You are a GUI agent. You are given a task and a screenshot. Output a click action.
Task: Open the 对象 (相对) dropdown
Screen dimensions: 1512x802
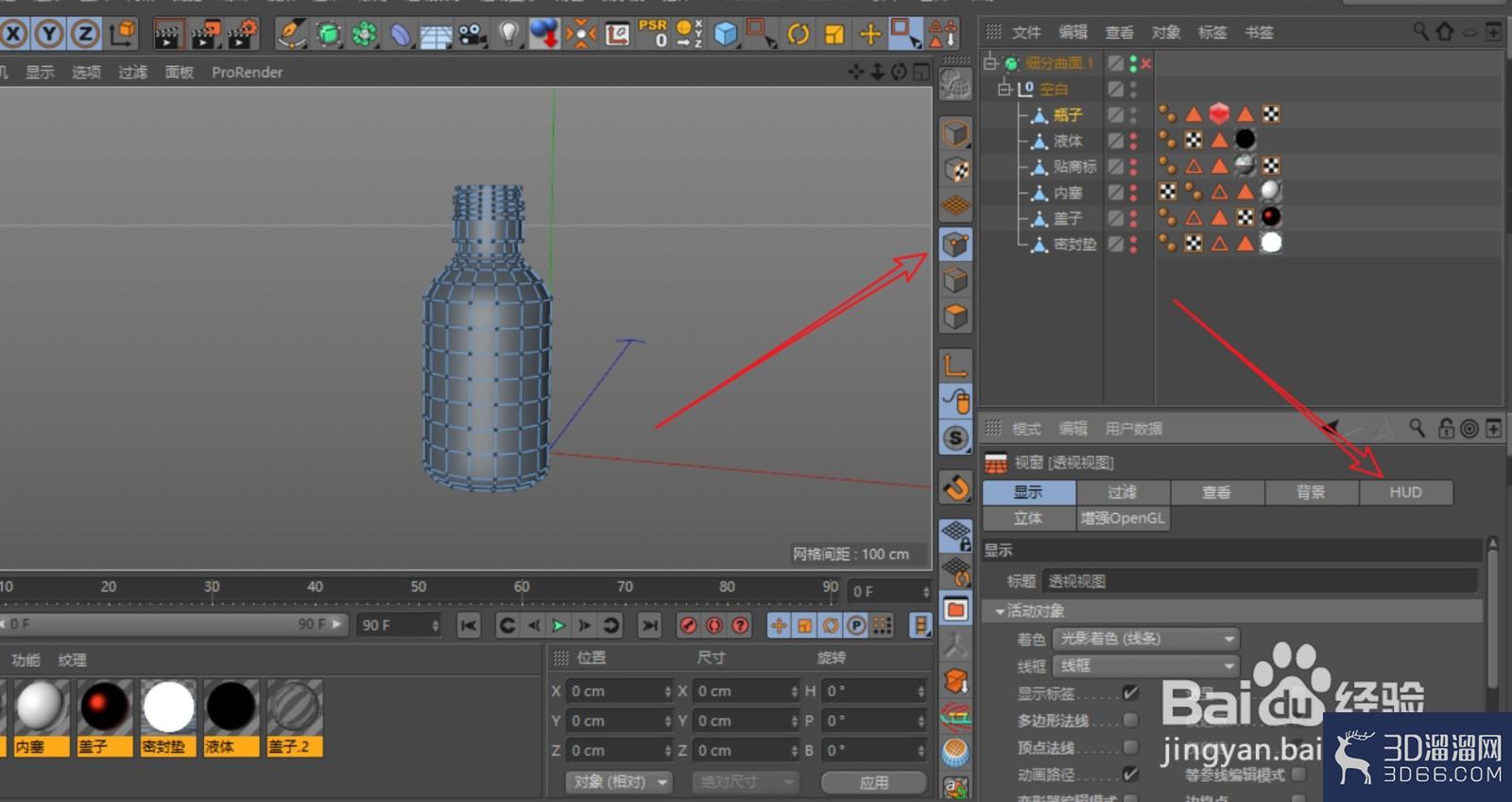pos(619,782)
